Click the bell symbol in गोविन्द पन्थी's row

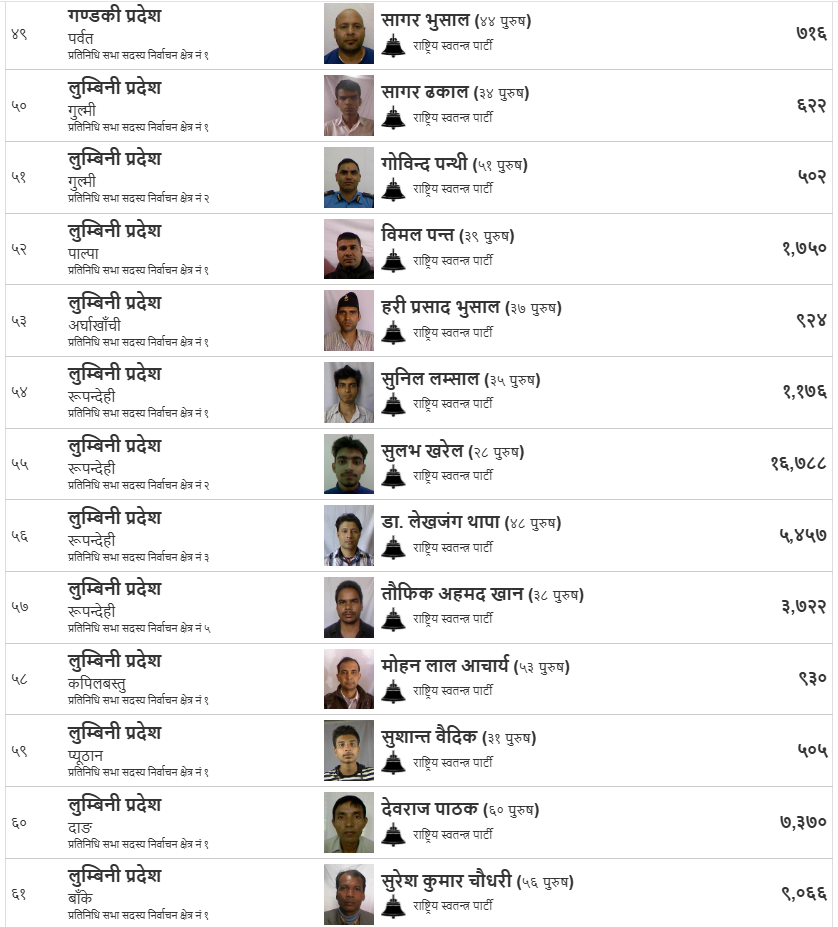pos(393,189)
